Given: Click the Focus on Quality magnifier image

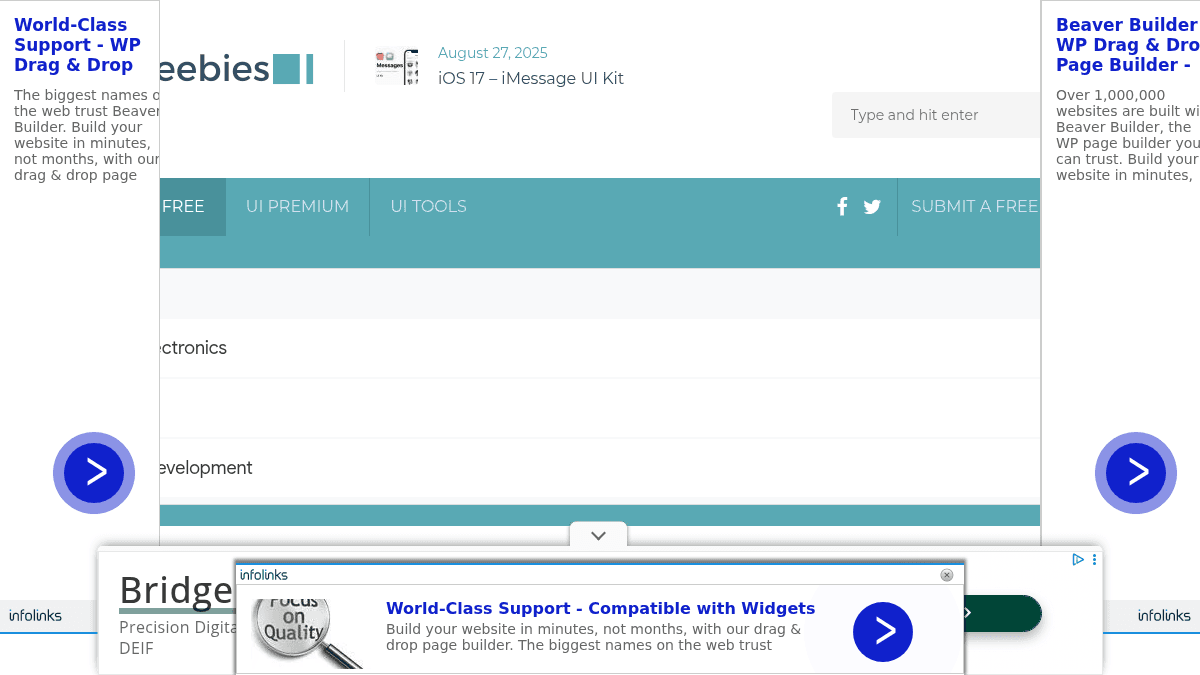Looking at the screenshot, I should point(306,634).
